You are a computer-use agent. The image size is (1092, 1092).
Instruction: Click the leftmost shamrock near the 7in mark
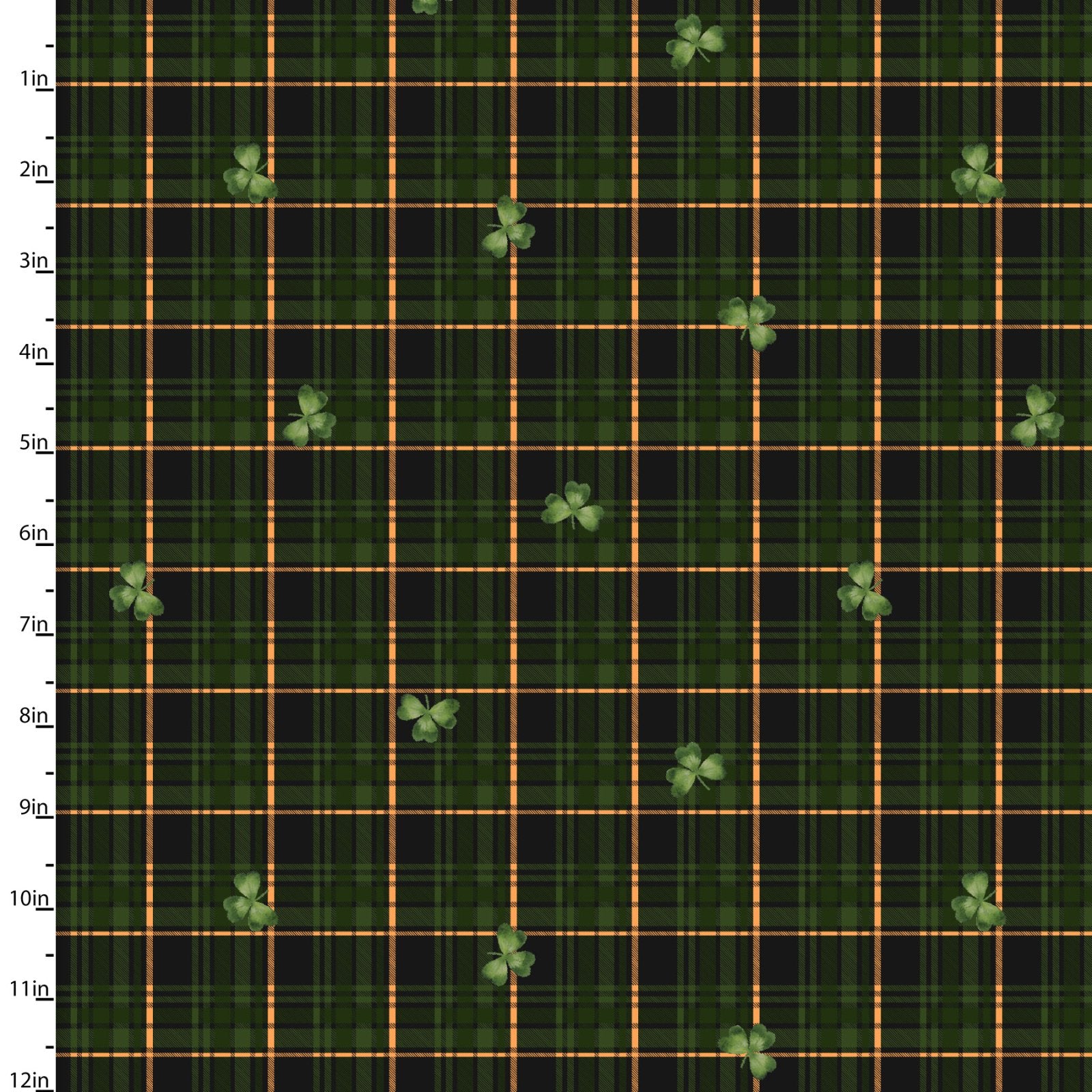(136, 590)
